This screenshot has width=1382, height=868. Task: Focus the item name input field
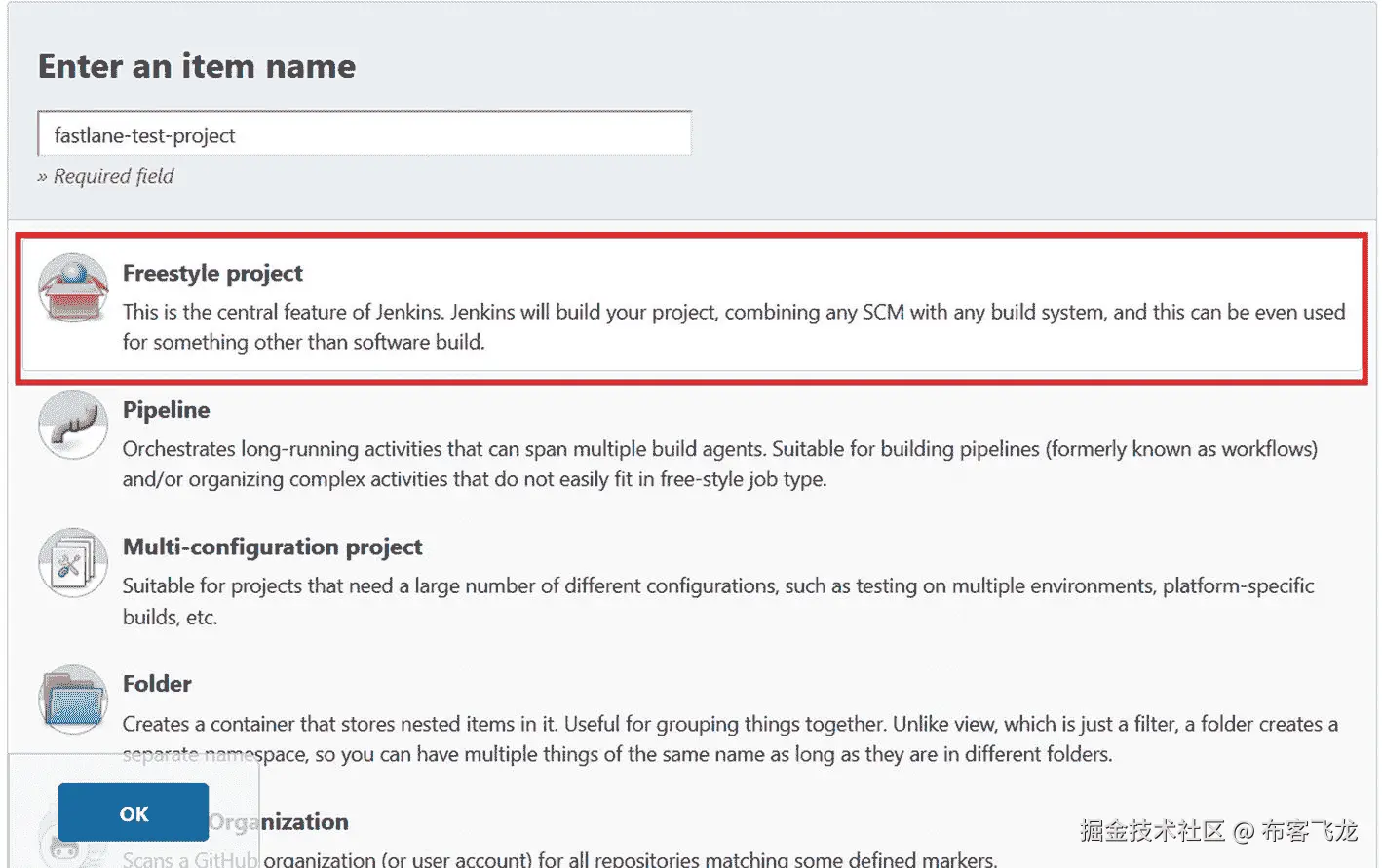364,134
